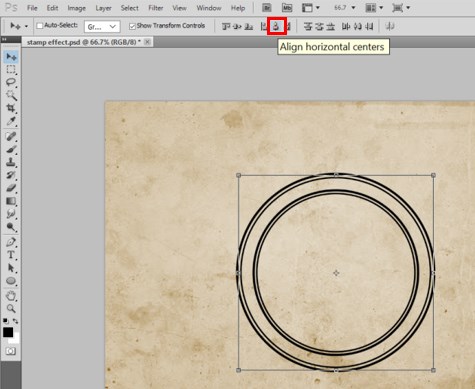Click Align vertical centers icon
This screenshot has height=389, width=475.
click(237, 26)
